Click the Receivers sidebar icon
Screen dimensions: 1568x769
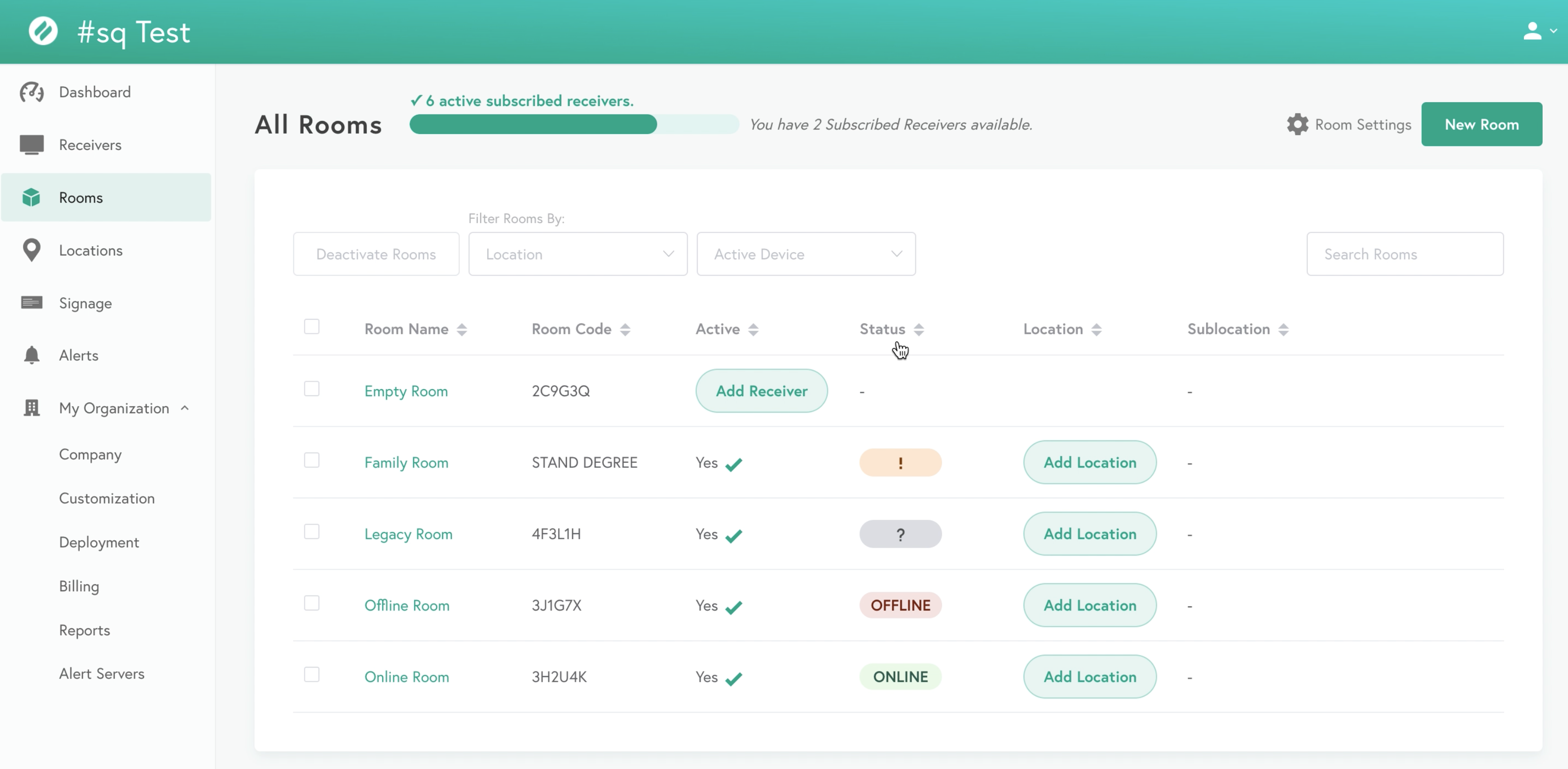point(32,145)
